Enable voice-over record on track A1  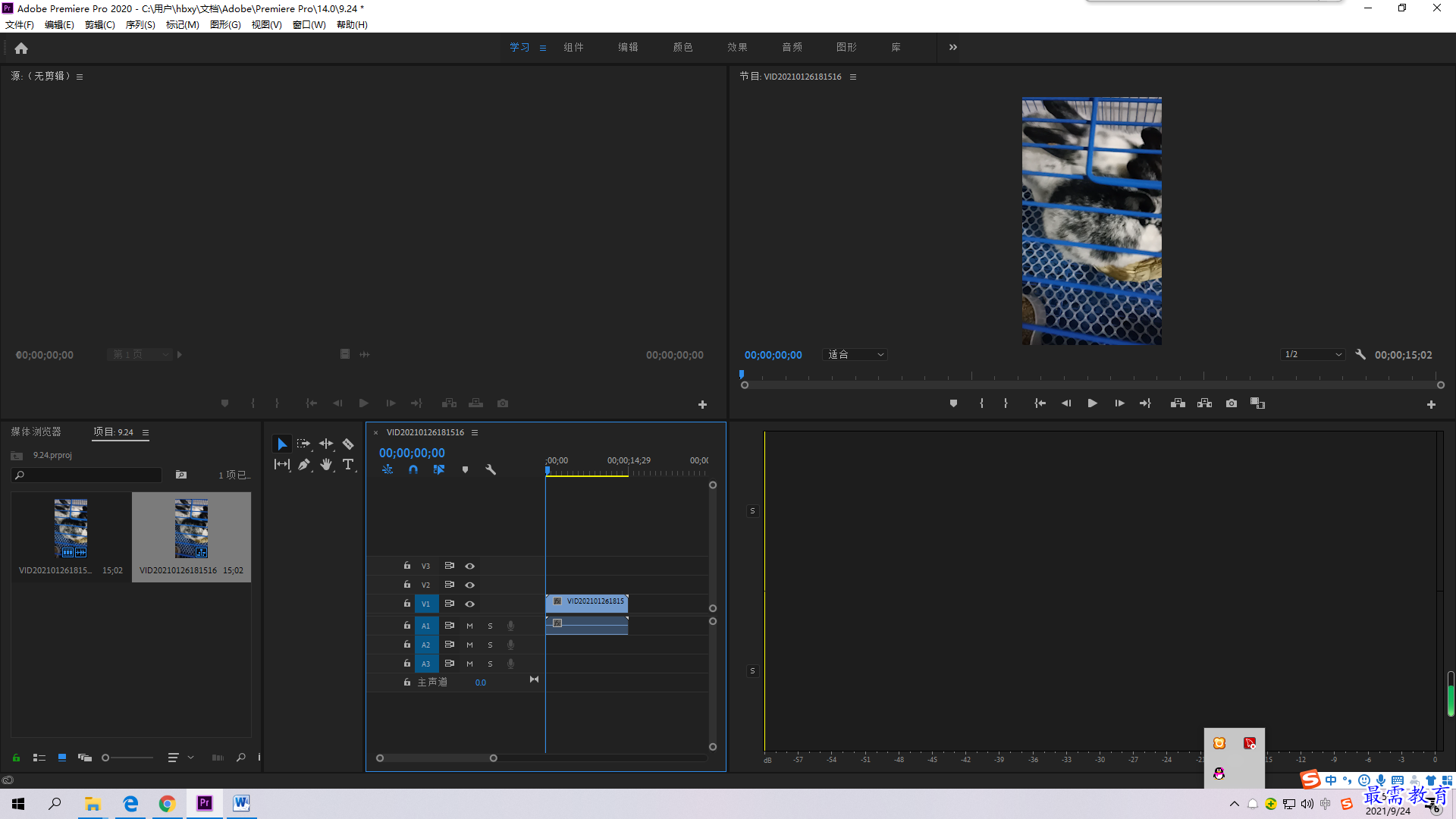[x=510, y=626]
